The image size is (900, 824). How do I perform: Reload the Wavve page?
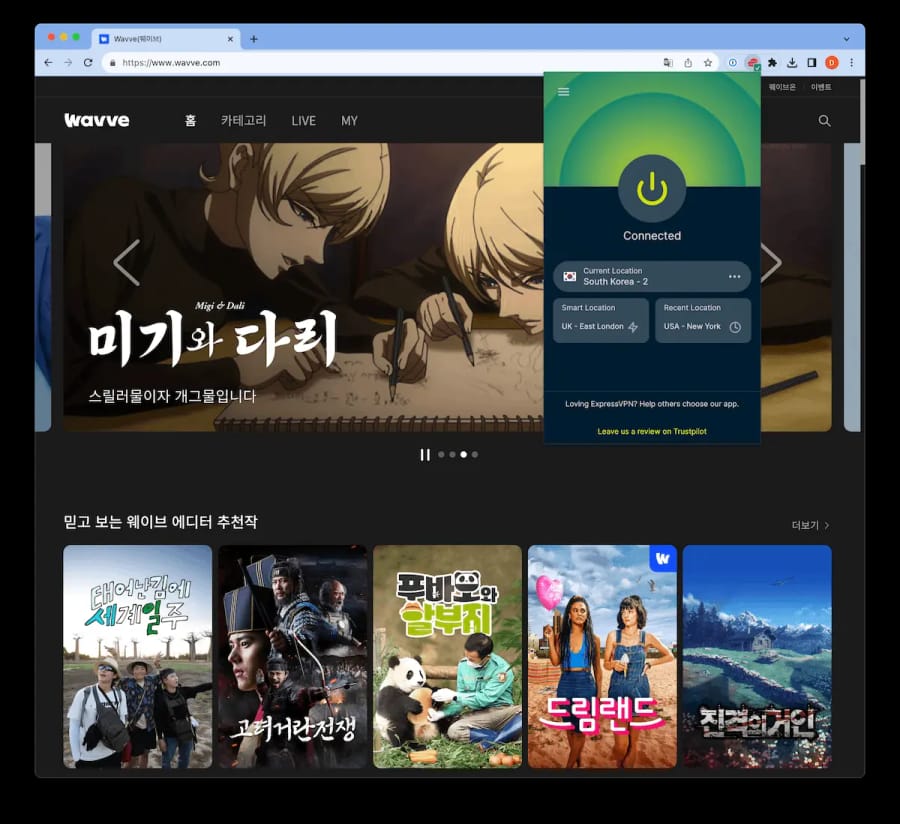click(x=88, y=63)
